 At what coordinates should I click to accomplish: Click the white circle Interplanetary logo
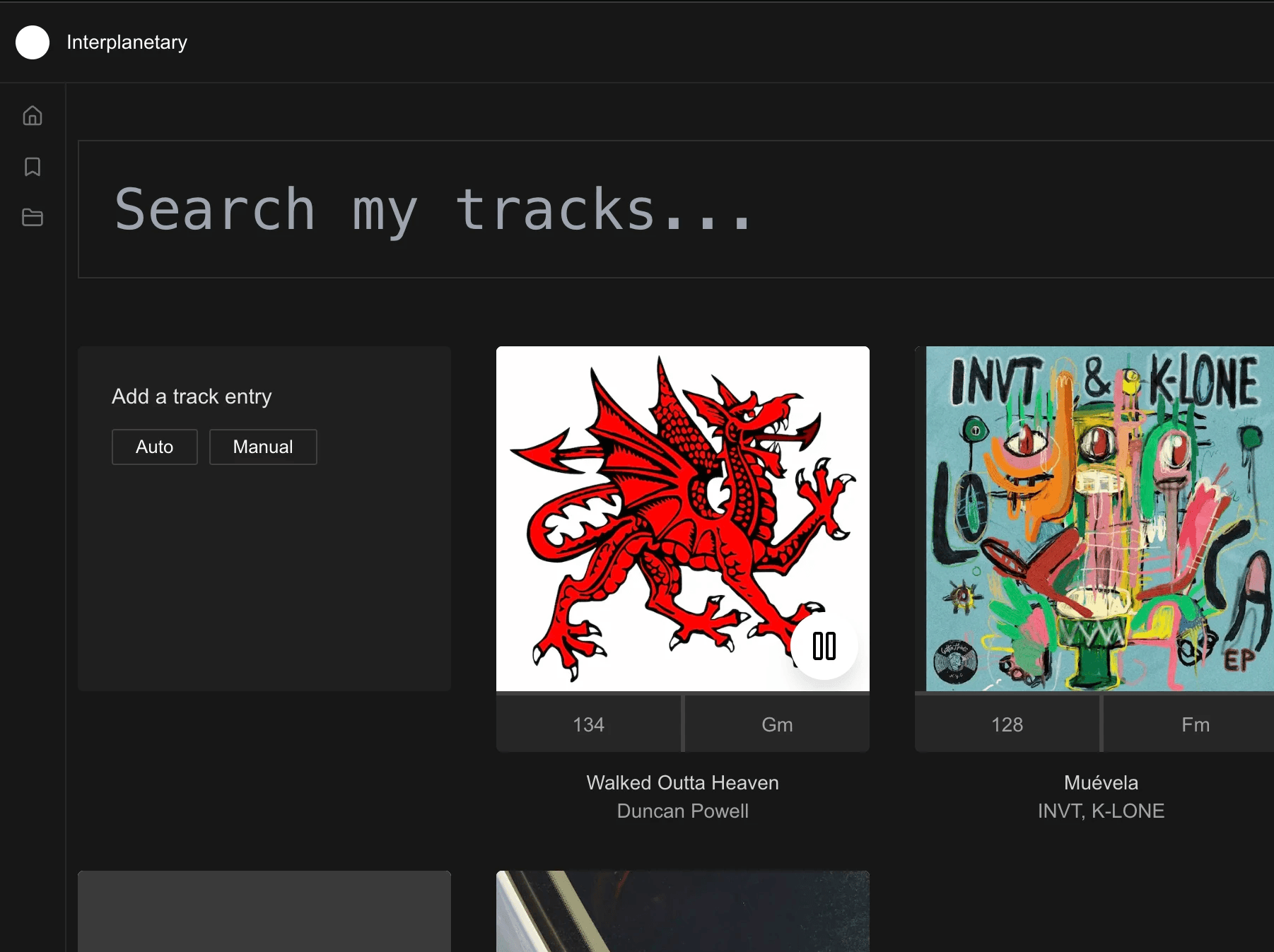(33, 42)
